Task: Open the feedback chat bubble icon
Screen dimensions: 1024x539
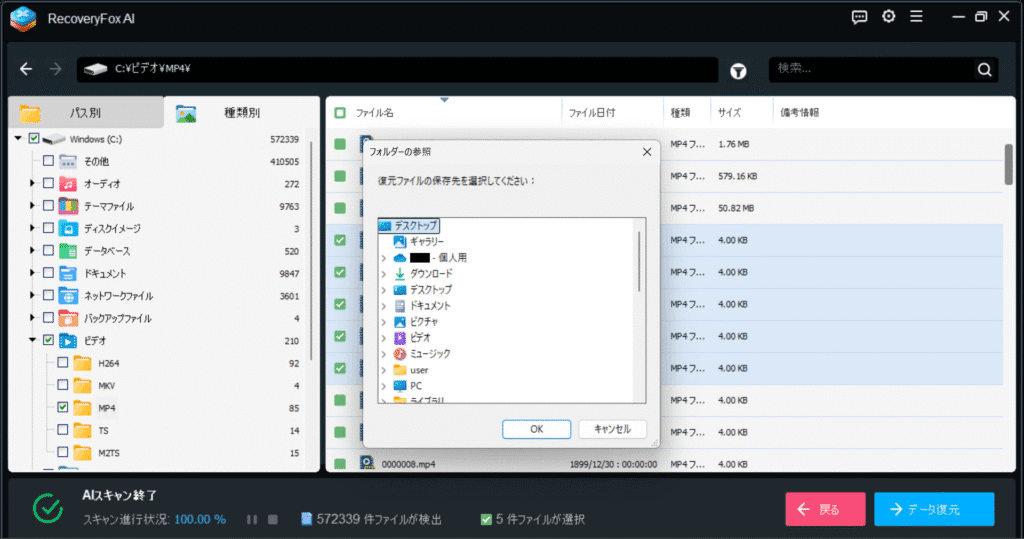Action: click(x=859, y=18)
